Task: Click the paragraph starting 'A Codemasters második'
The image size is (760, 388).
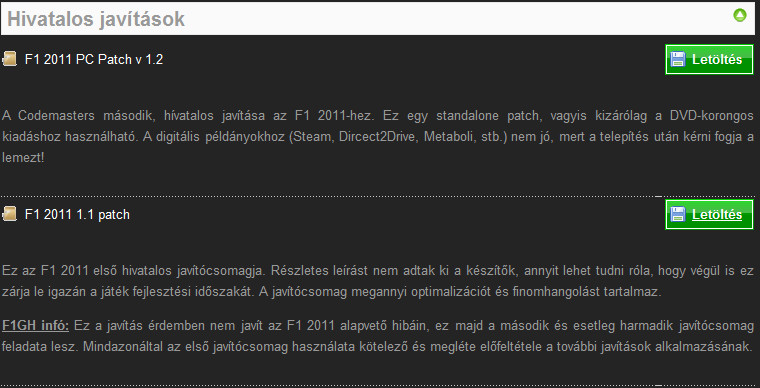Action: coord(378,137)
